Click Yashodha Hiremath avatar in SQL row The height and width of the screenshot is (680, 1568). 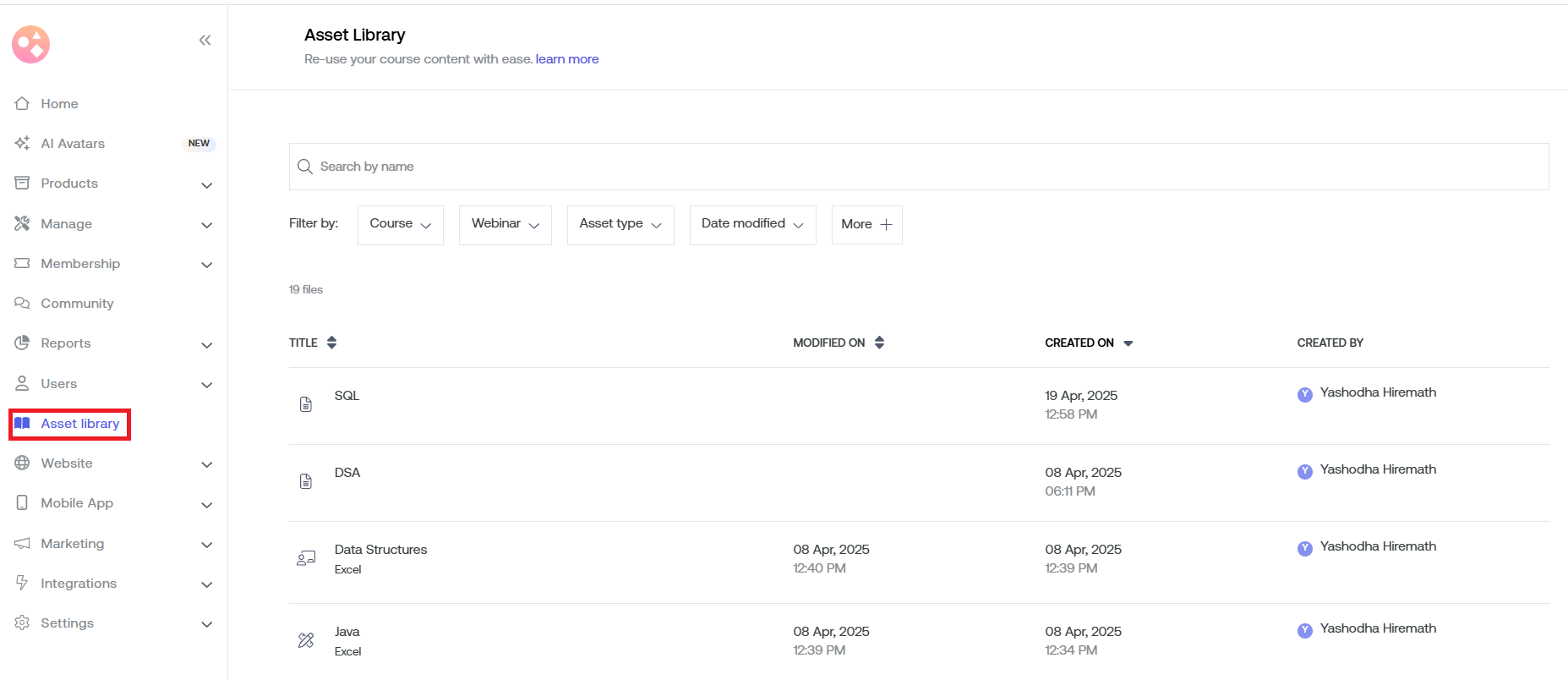point(1304,394)
